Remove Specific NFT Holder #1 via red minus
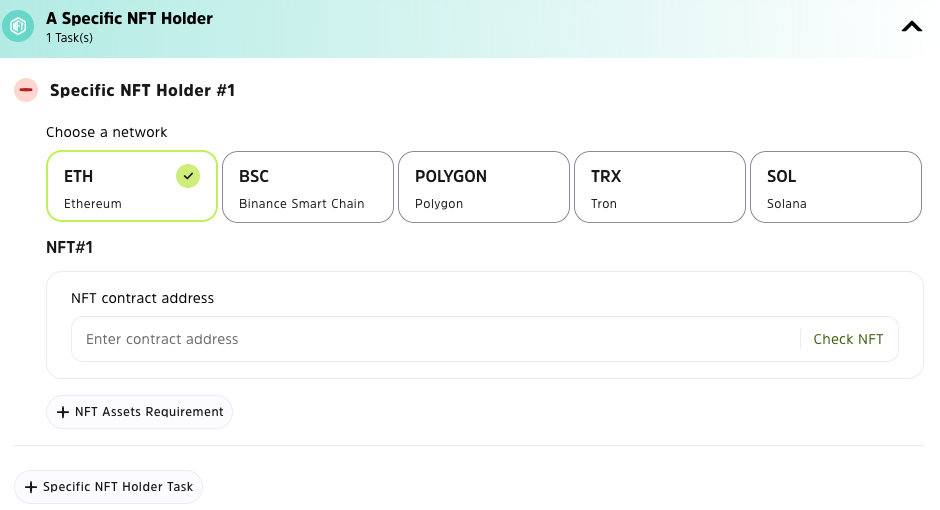Image resolution: width=940 pixels, height=510 pixels. point(26,91)
